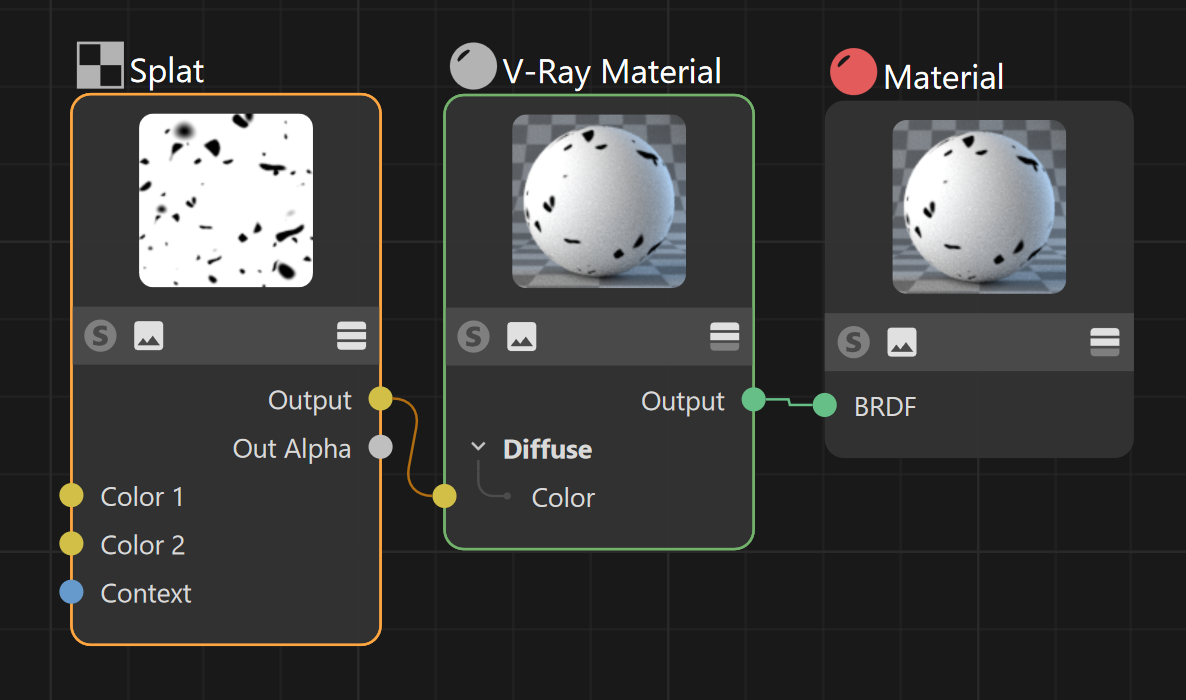
Task: Click the BRDF green input socket
Action: (x=824, y=405)
